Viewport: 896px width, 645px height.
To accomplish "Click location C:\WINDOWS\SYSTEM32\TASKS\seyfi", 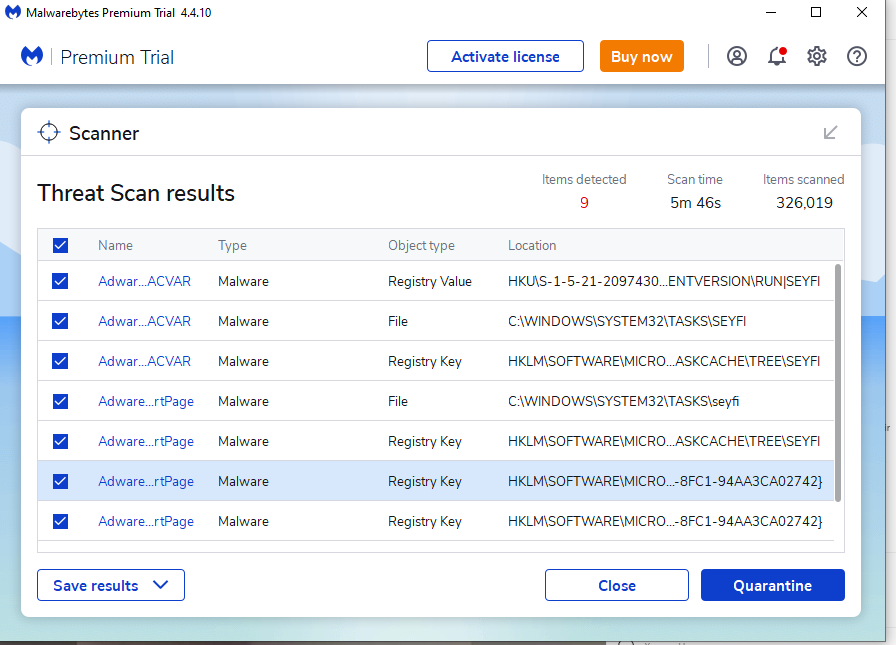I will point(623,401).
